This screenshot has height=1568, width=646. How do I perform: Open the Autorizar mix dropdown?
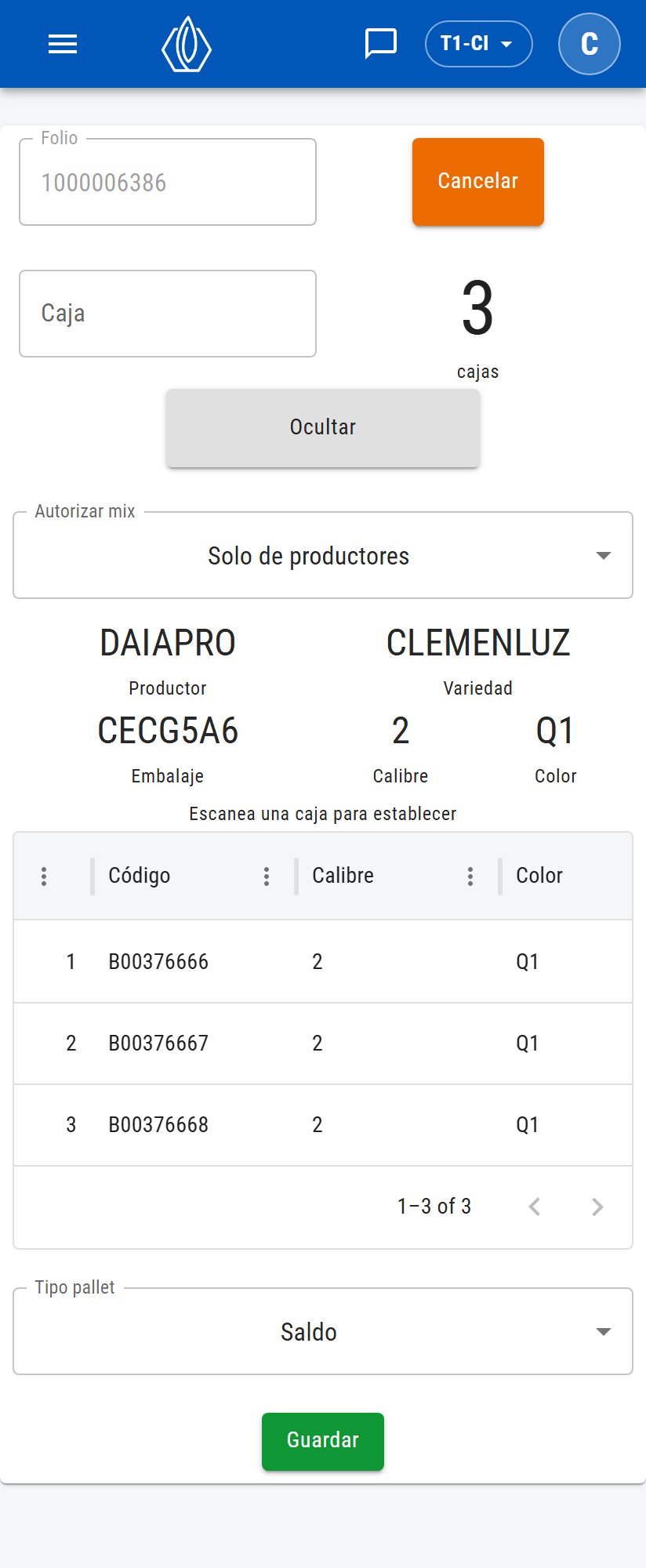(x=323, y=556)
